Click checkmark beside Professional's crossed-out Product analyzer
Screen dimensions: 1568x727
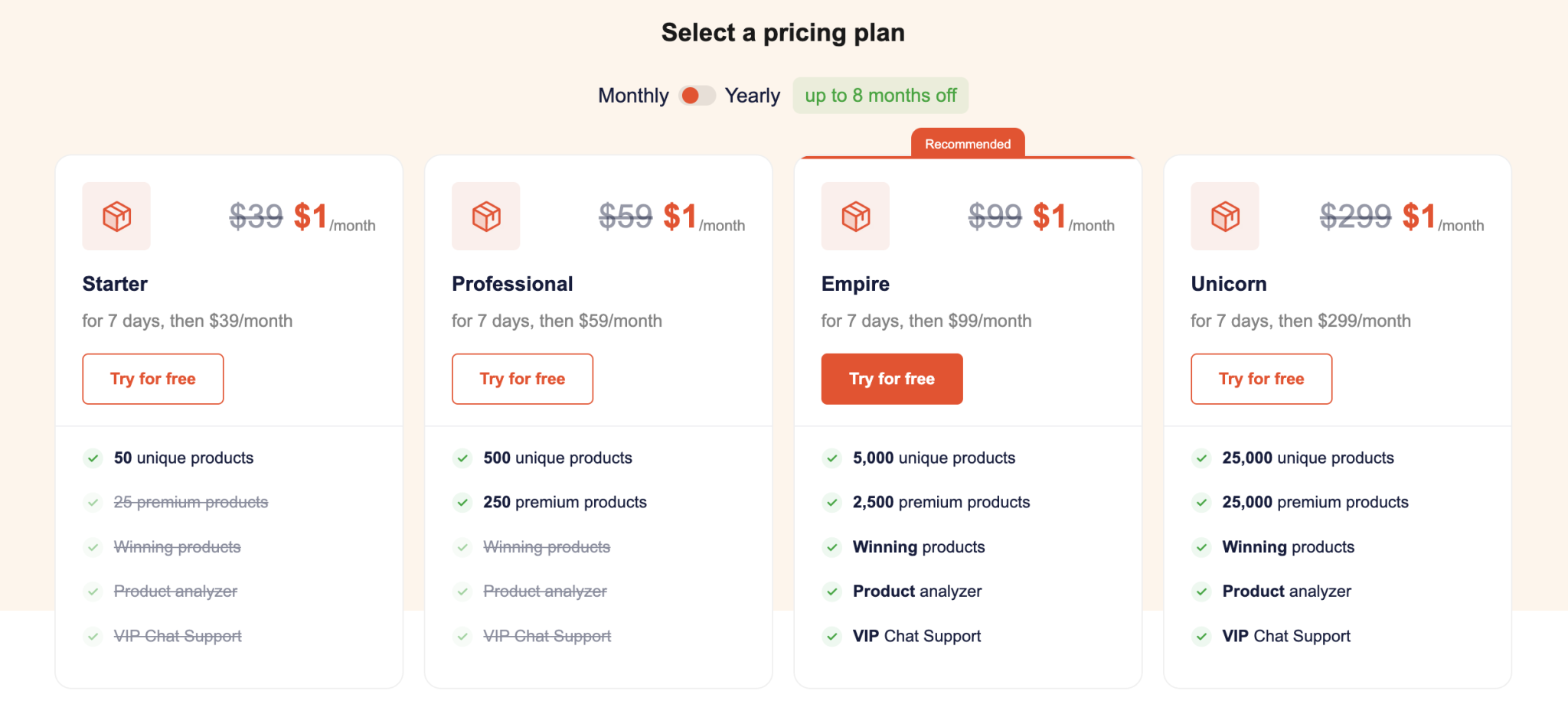tap(462, 592)
